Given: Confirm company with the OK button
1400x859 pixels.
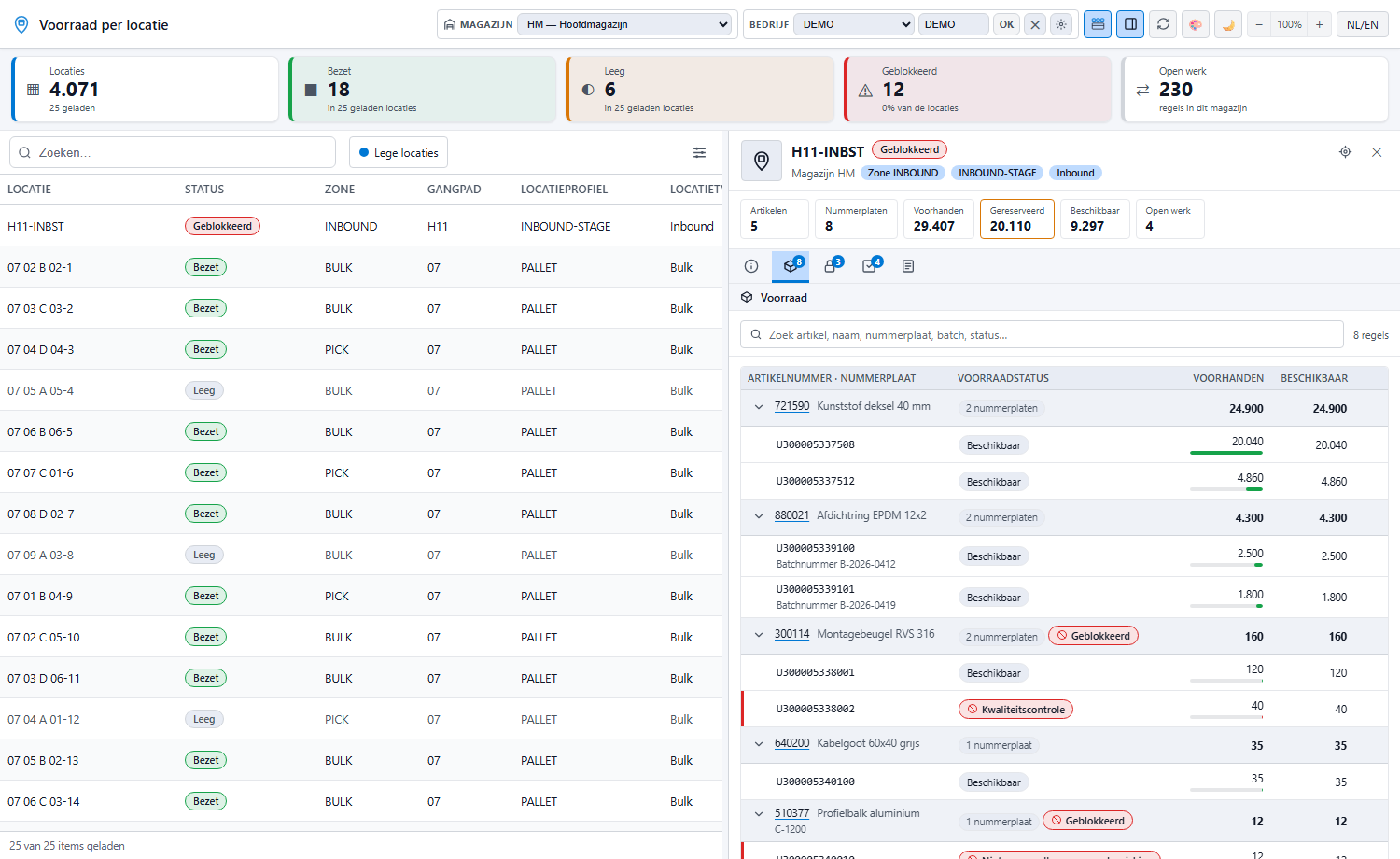Looking at the screenshot, I should pos(1006,24).
